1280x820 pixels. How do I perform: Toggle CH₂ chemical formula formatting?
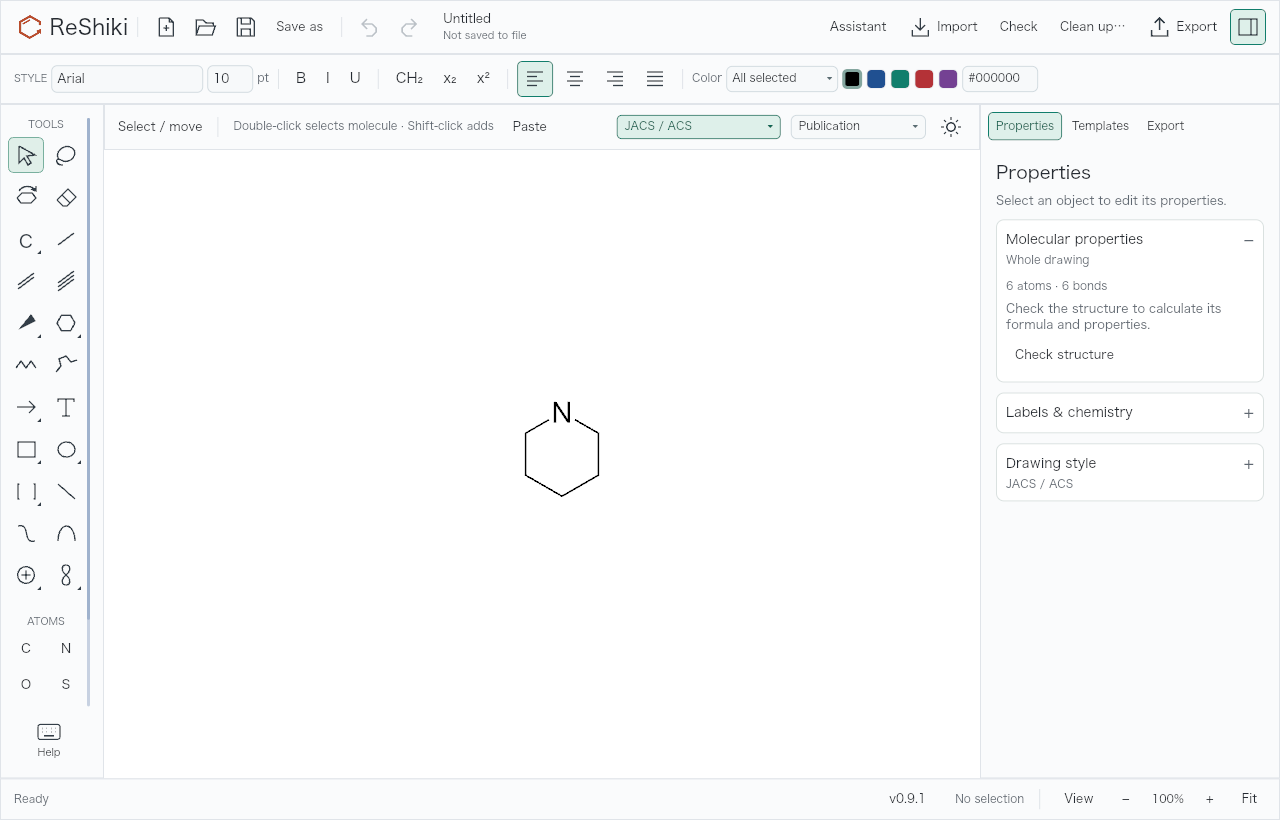(409, 78)
